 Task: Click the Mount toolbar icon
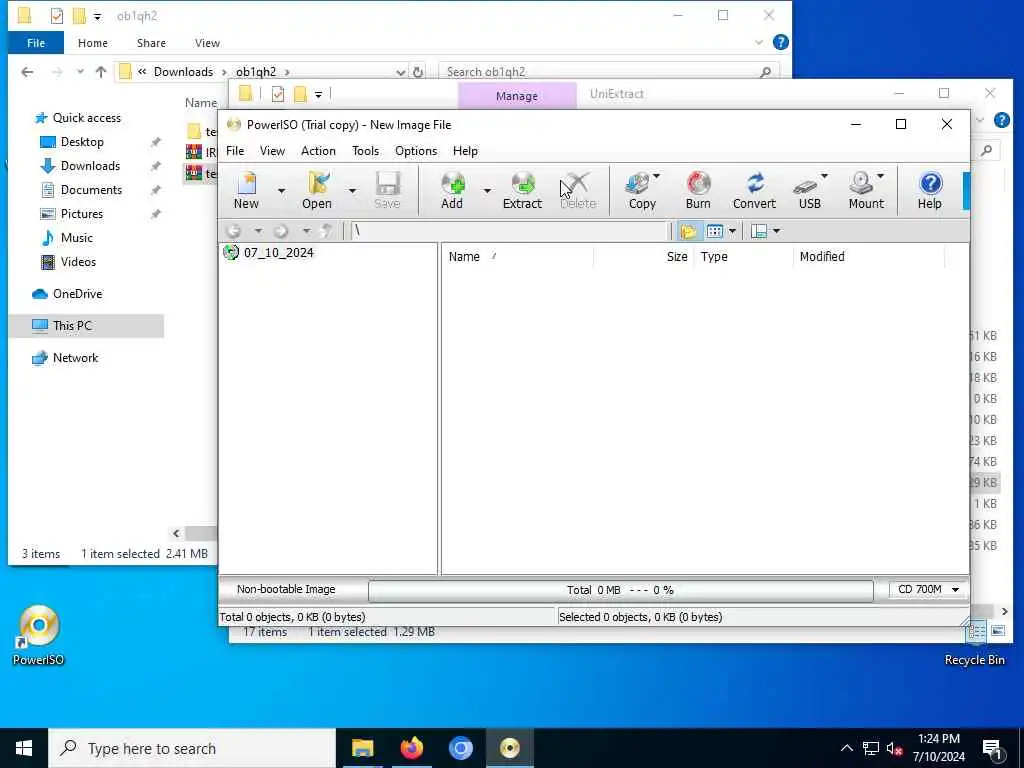coord(865,190)
